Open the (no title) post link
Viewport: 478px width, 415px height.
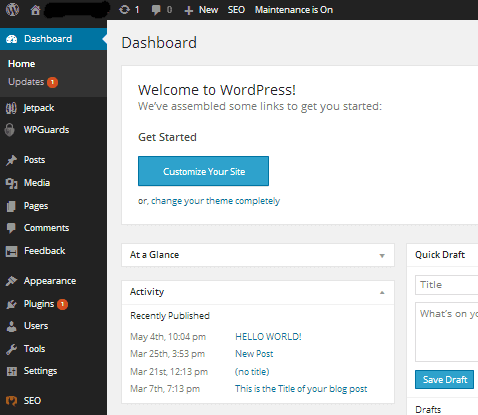pyautogui.click(x=252, y=372)
